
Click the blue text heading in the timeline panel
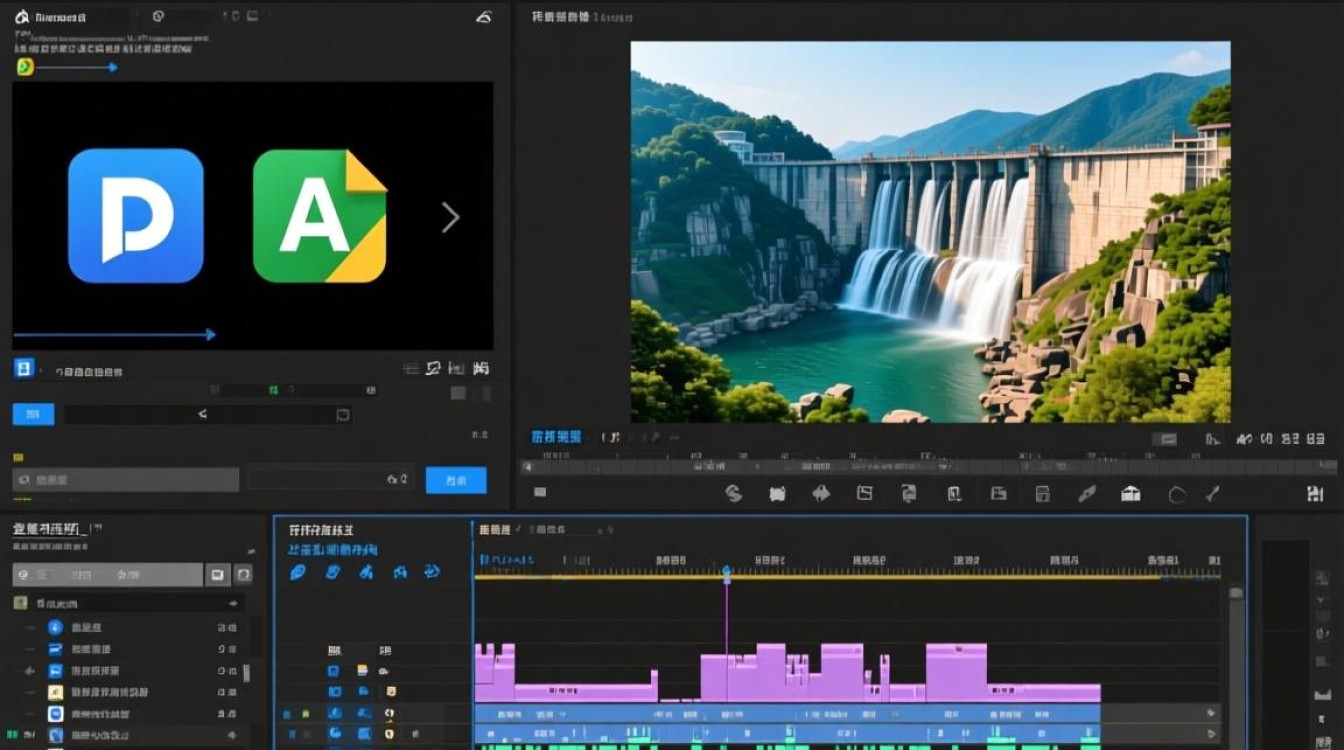(333, 550)
